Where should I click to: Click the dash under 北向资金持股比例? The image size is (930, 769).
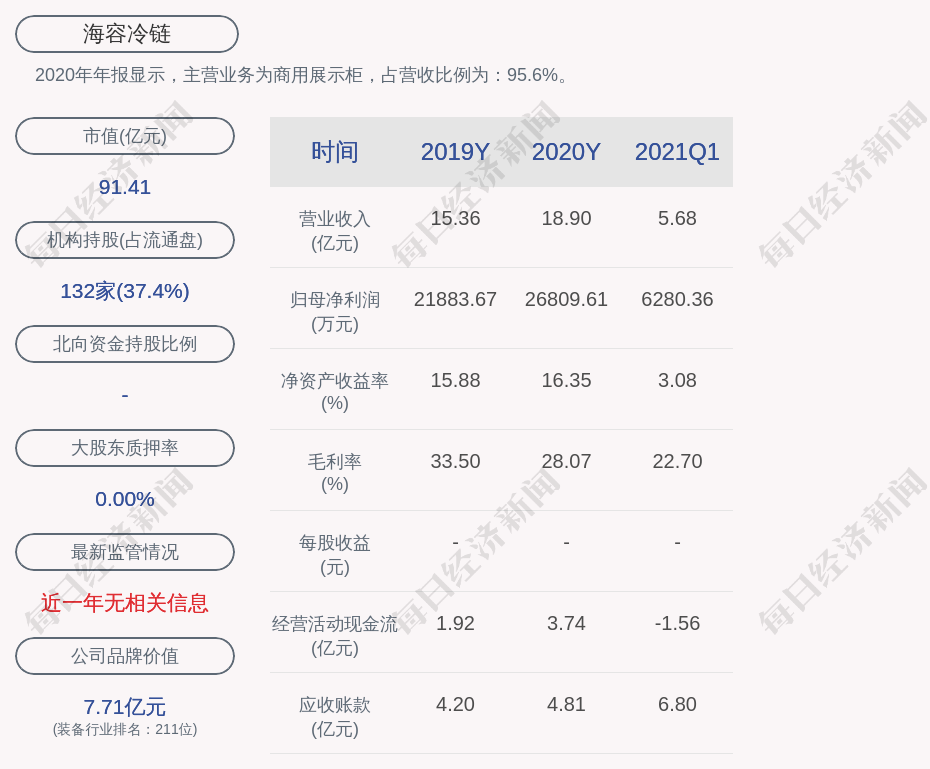[x=125, y=395]
